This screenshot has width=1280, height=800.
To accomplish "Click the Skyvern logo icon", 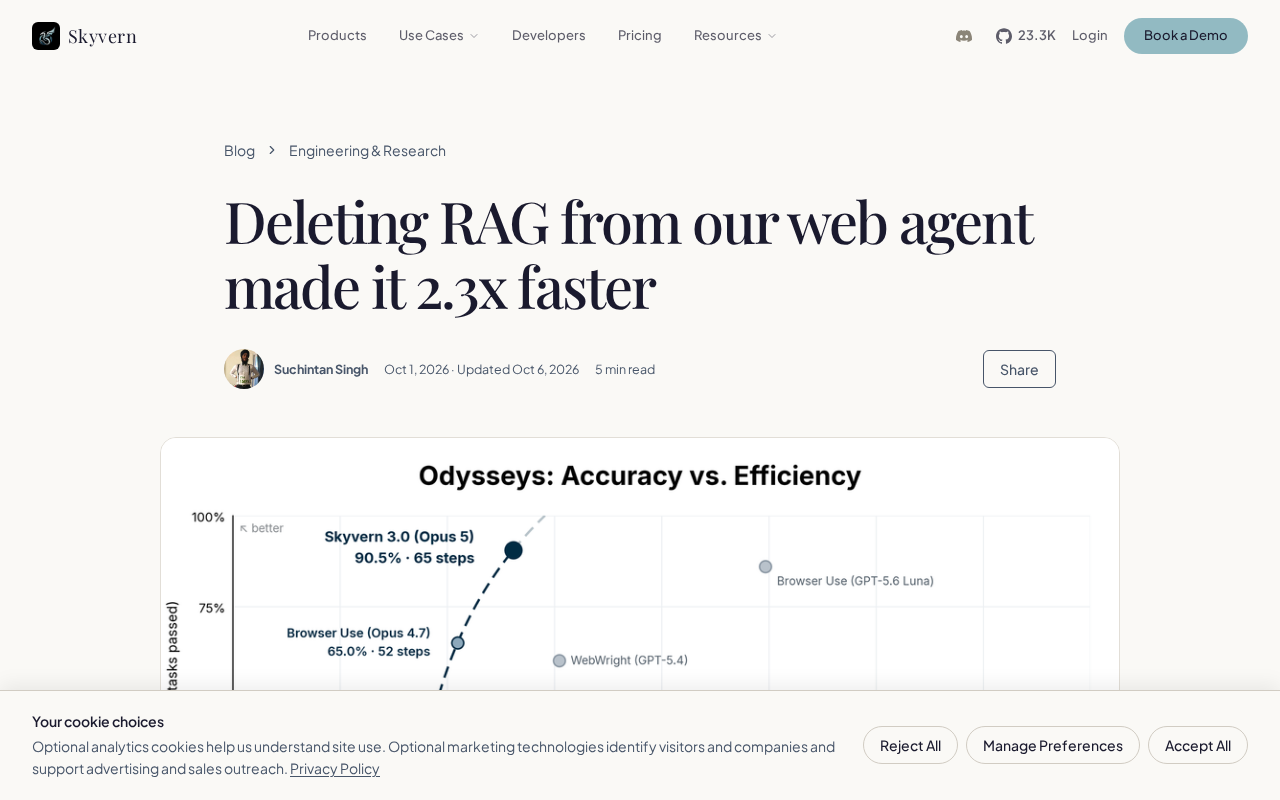I will tap(46, 36).
